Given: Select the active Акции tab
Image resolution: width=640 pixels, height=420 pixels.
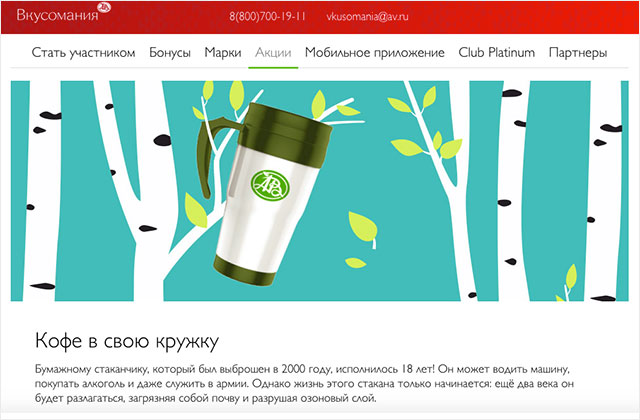Looking at the screenshot, I should point(273,53).
